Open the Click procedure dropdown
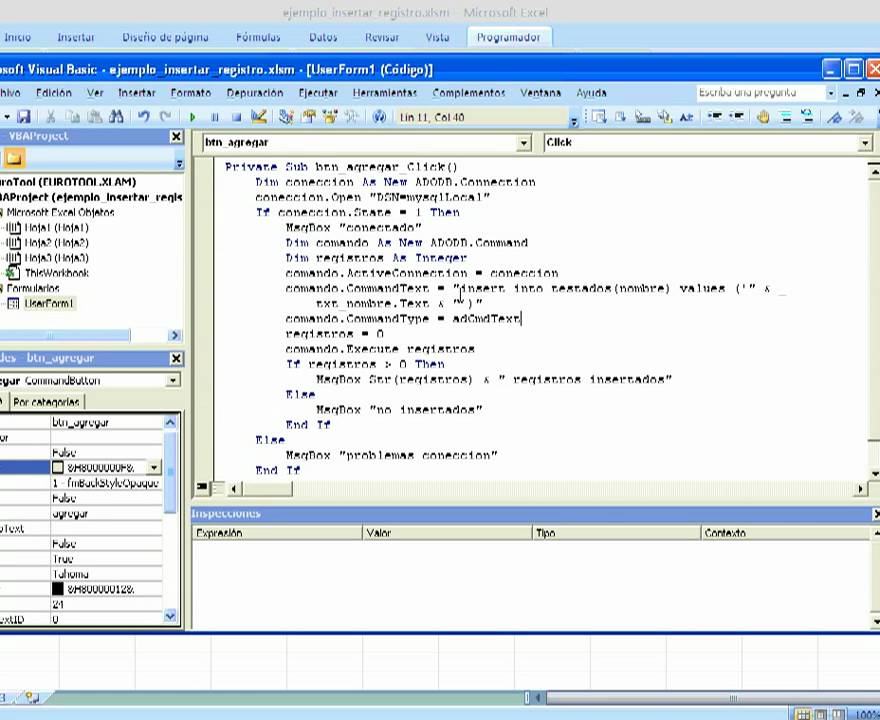The width and height of the screenshot is (880, 720). coord(865,143)
